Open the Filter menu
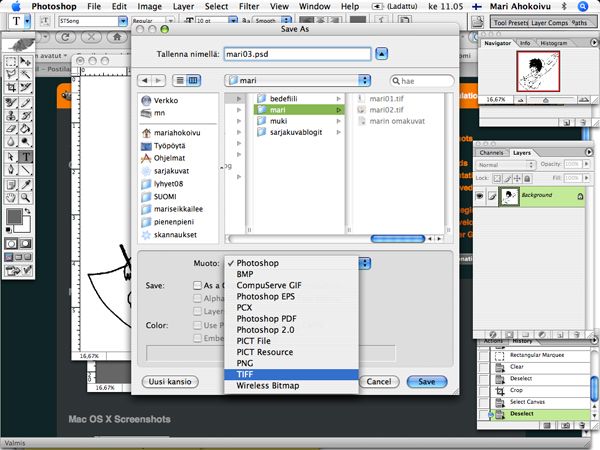The image size is (600, 450). pos(249,7)
